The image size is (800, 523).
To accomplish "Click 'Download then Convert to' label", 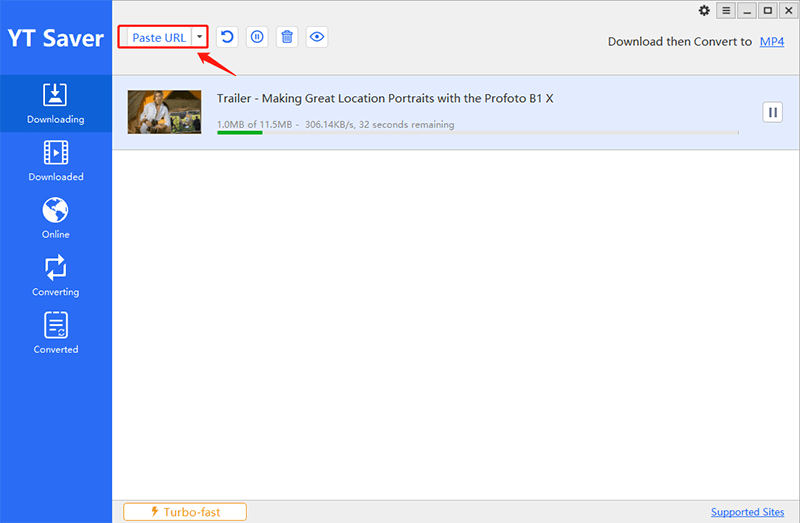I will 680,42.
